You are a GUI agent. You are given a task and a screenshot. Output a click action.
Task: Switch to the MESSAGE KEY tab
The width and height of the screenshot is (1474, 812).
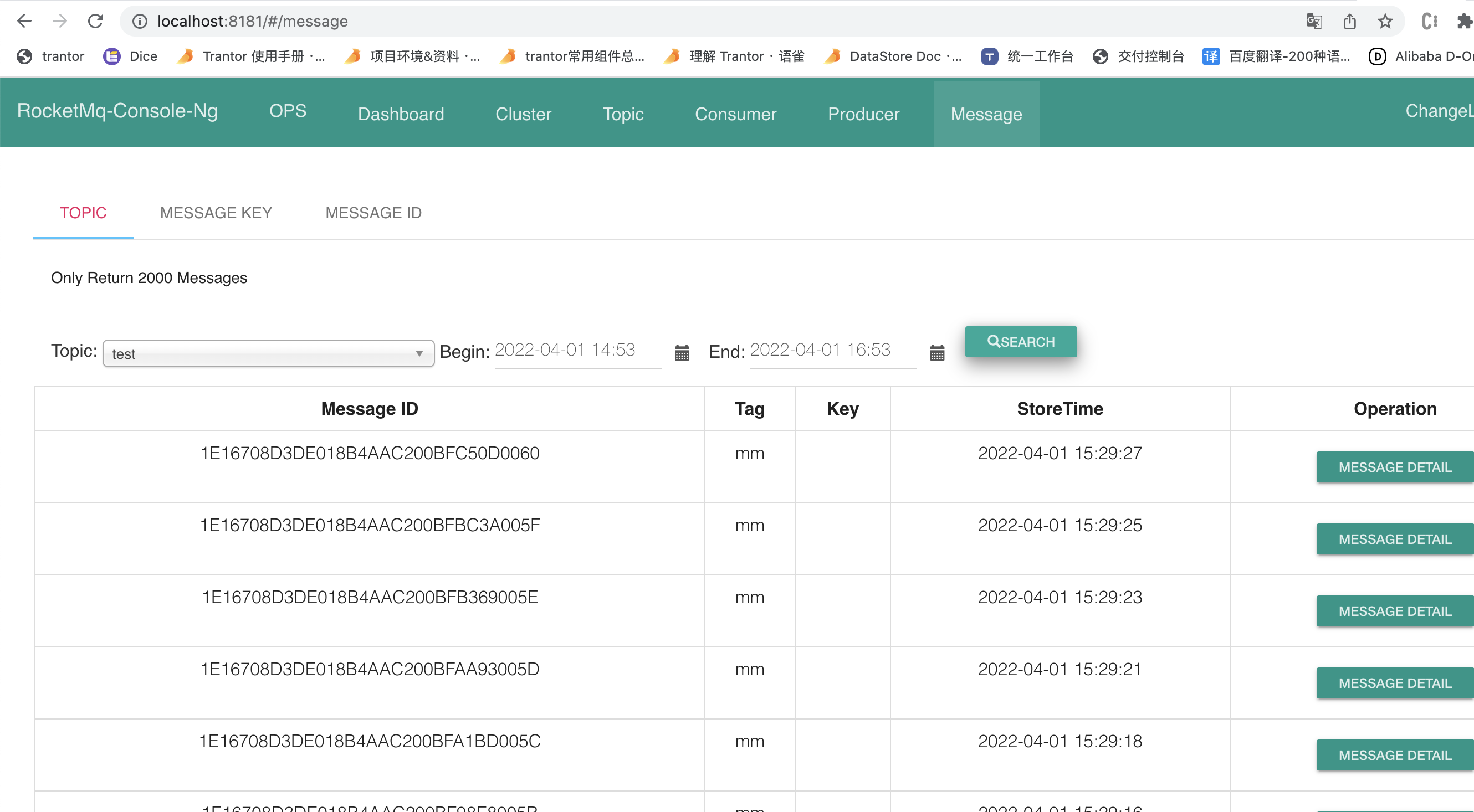[216, 213]
